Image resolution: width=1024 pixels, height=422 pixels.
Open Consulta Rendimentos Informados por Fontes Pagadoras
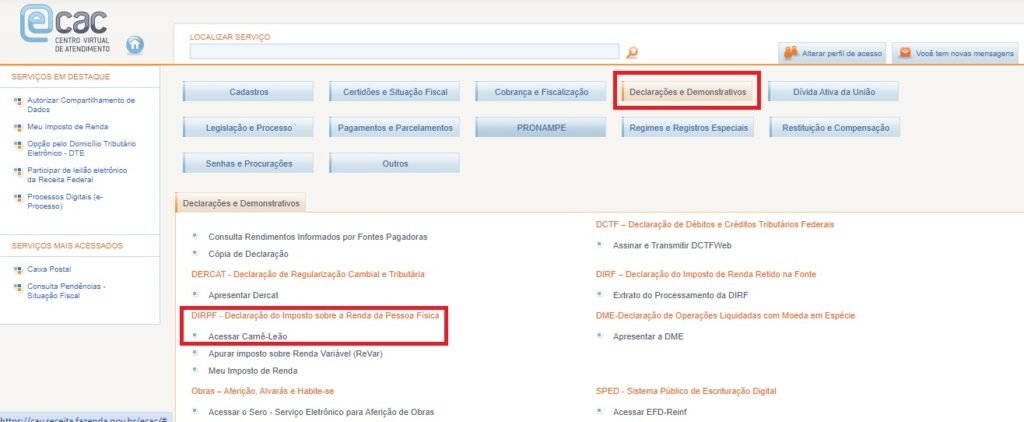317,237
